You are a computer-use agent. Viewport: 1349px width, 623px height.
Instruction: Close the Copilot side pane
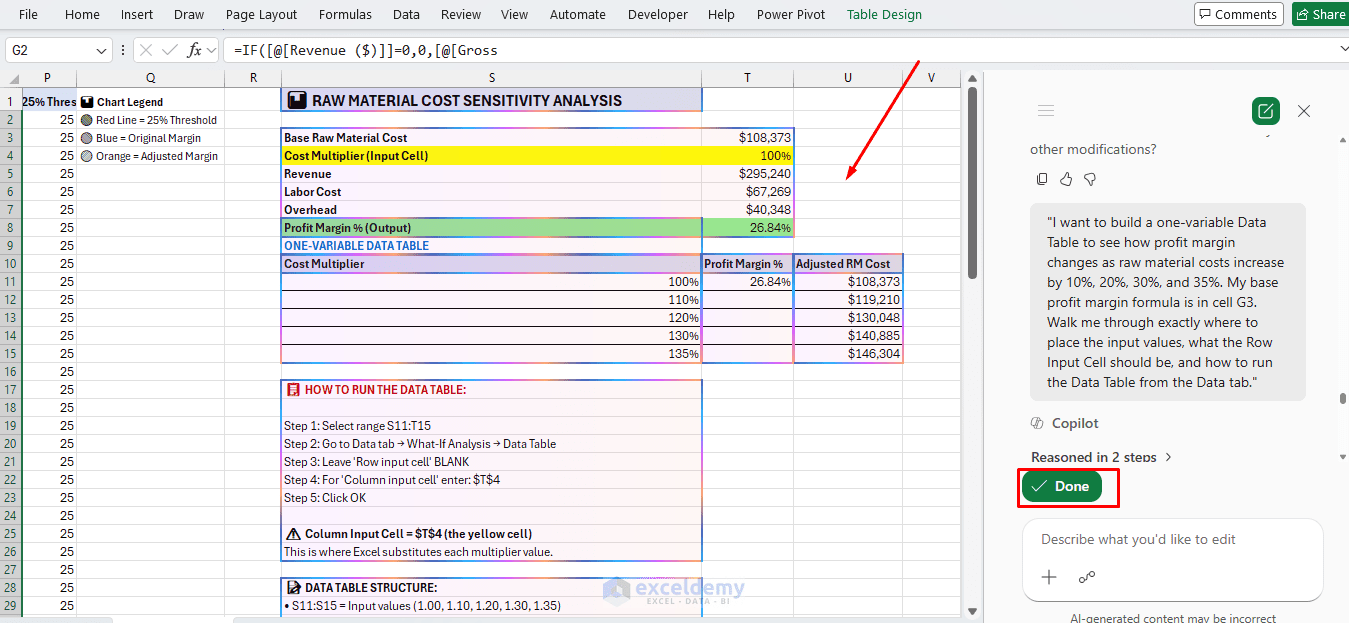point(1304,111)
